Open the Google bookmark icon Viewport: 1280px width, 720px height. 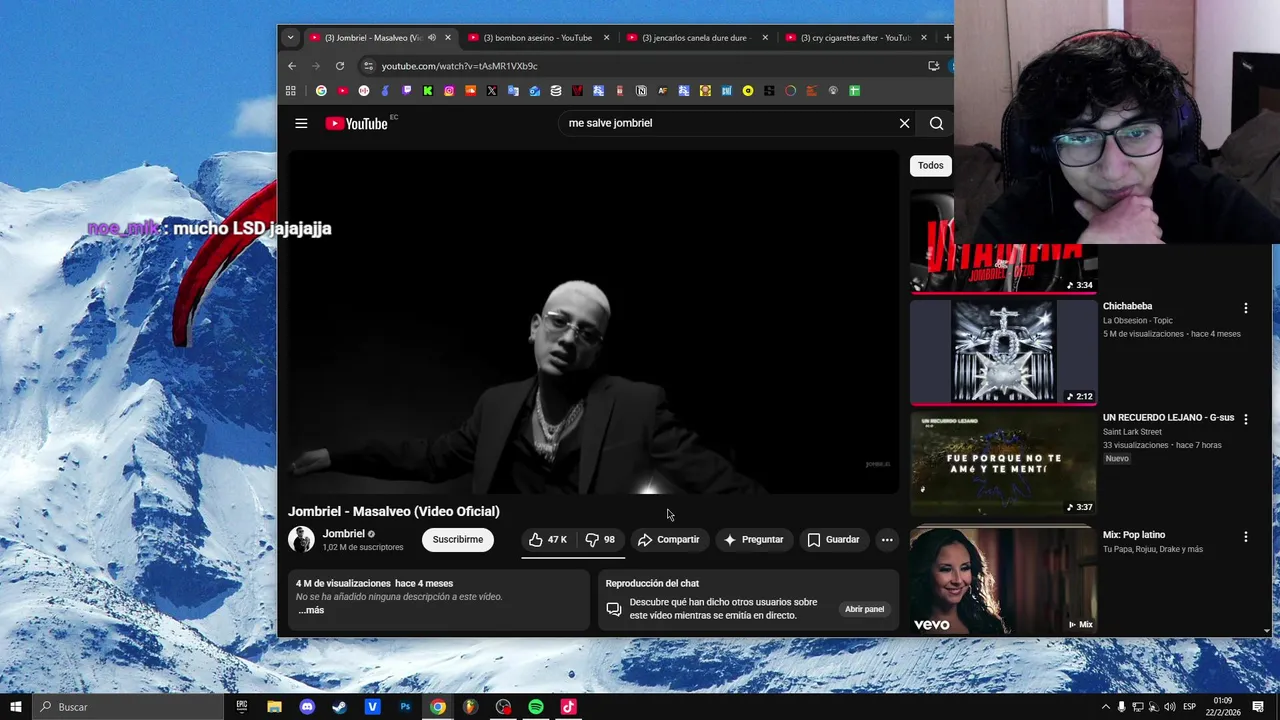tap(321, 91)
